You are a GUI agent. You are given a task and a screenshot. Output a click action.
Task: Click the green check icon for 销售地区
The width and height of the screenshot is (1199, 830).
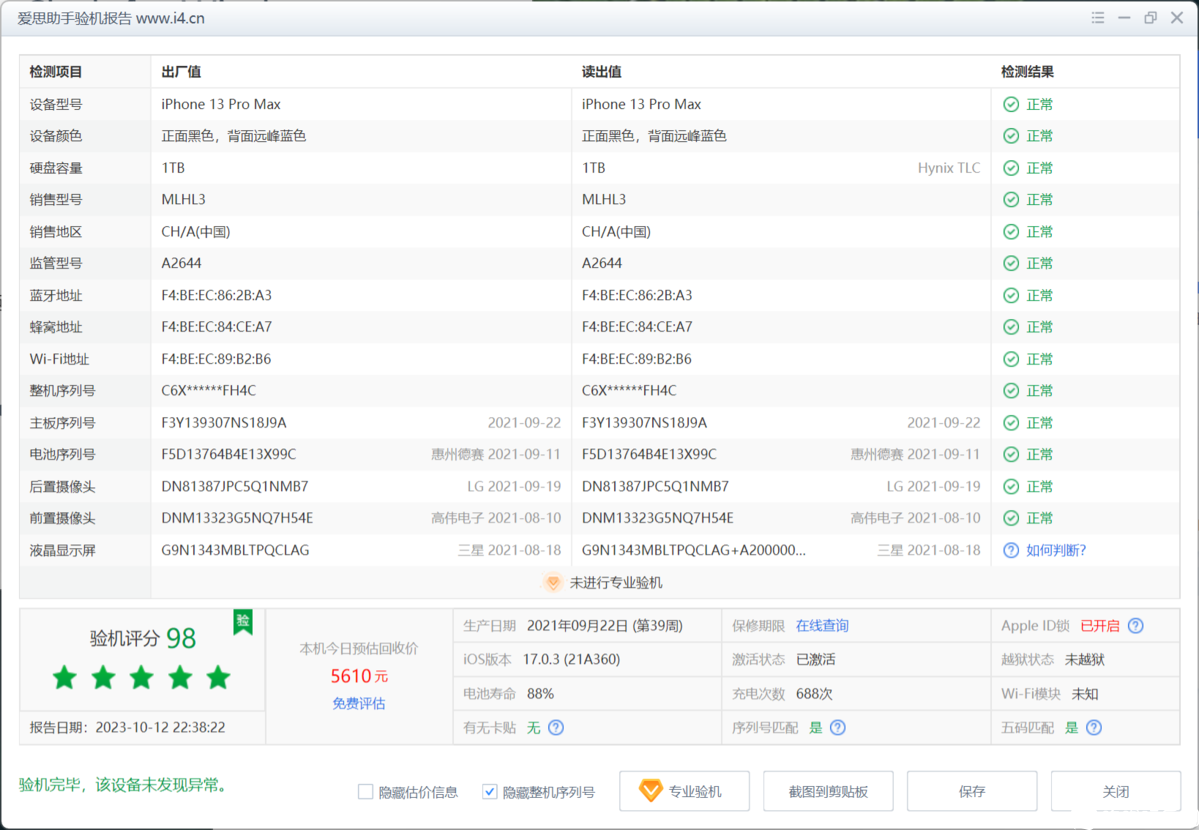[x=1011, y=232]
